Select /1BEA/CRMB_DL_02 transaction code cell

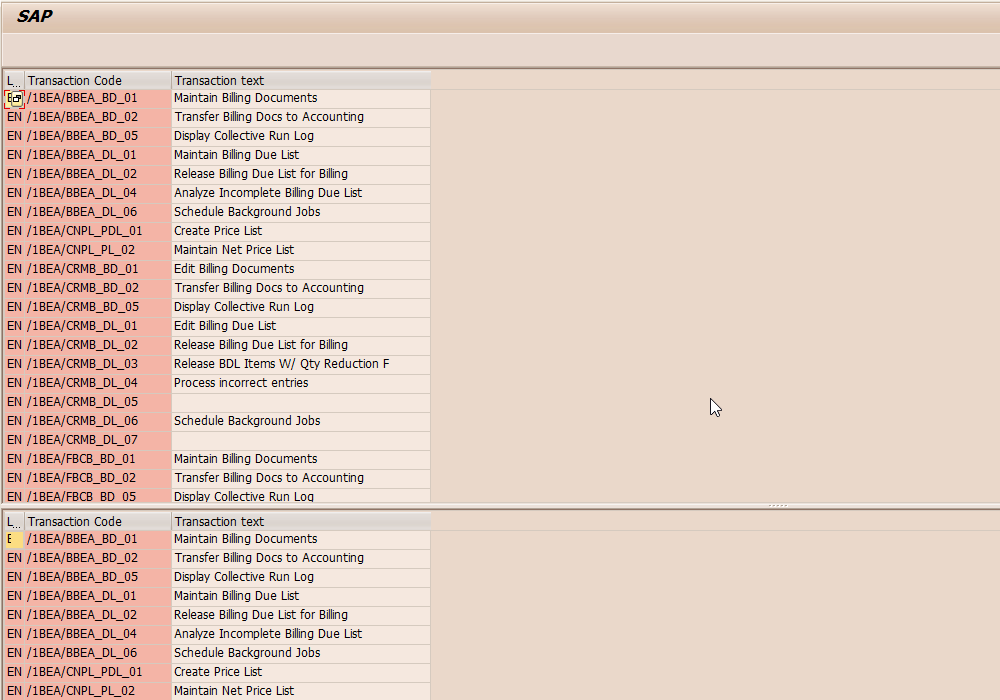98,345
